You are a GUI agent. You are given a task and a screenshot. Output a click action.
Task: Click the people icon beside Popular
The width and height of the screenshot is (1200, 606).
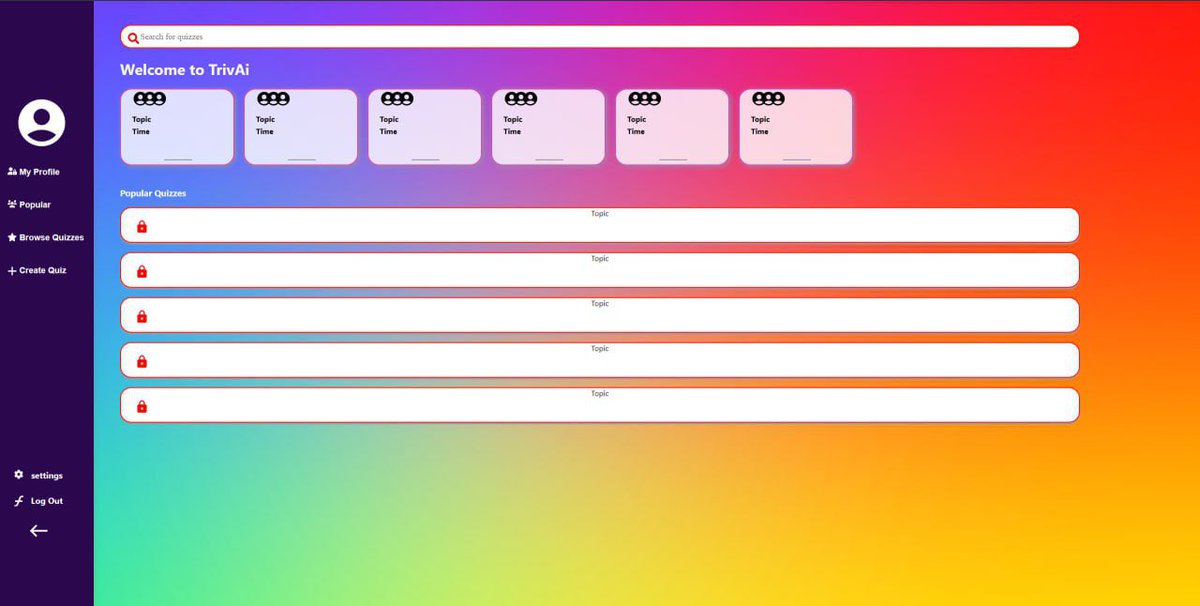click(12, 204)
